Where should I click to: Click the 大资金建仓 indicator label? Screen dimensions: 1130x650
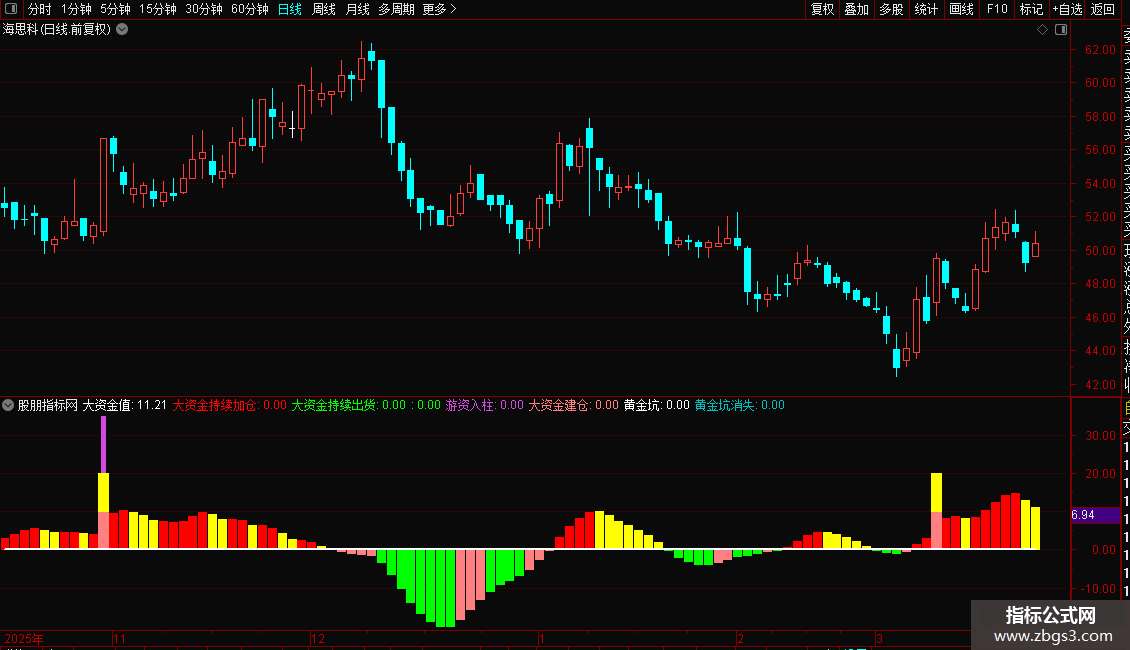(x=573, y=405)
